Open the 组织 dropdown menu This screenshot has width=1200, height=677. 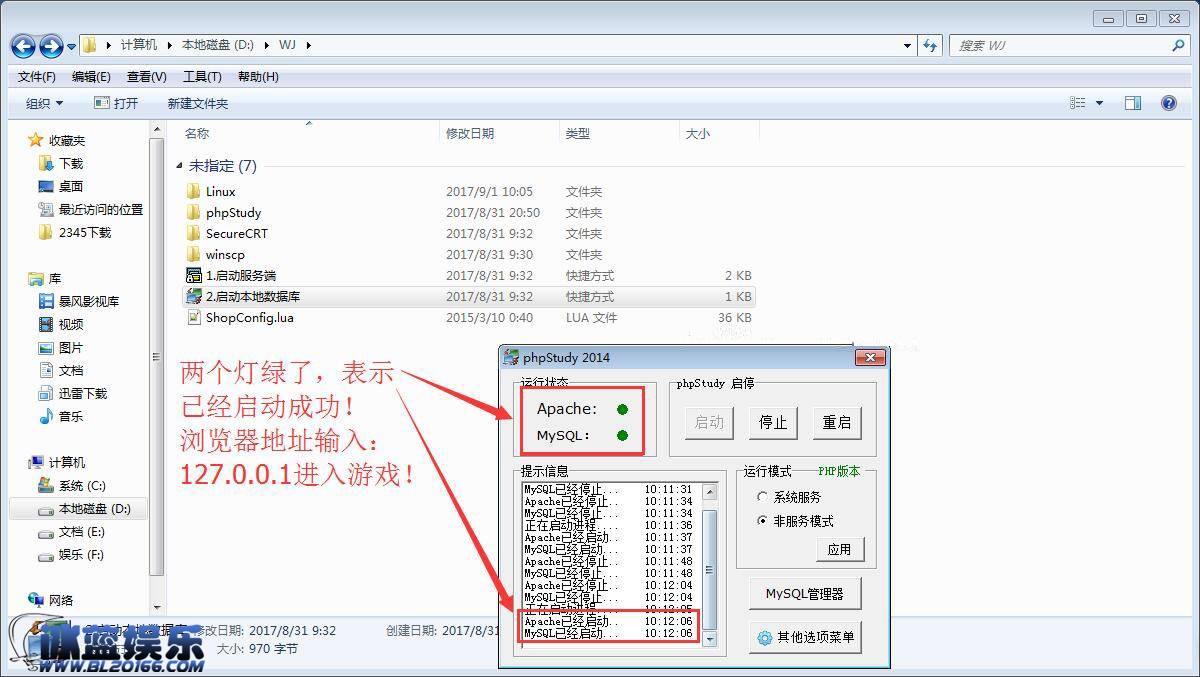44,103
